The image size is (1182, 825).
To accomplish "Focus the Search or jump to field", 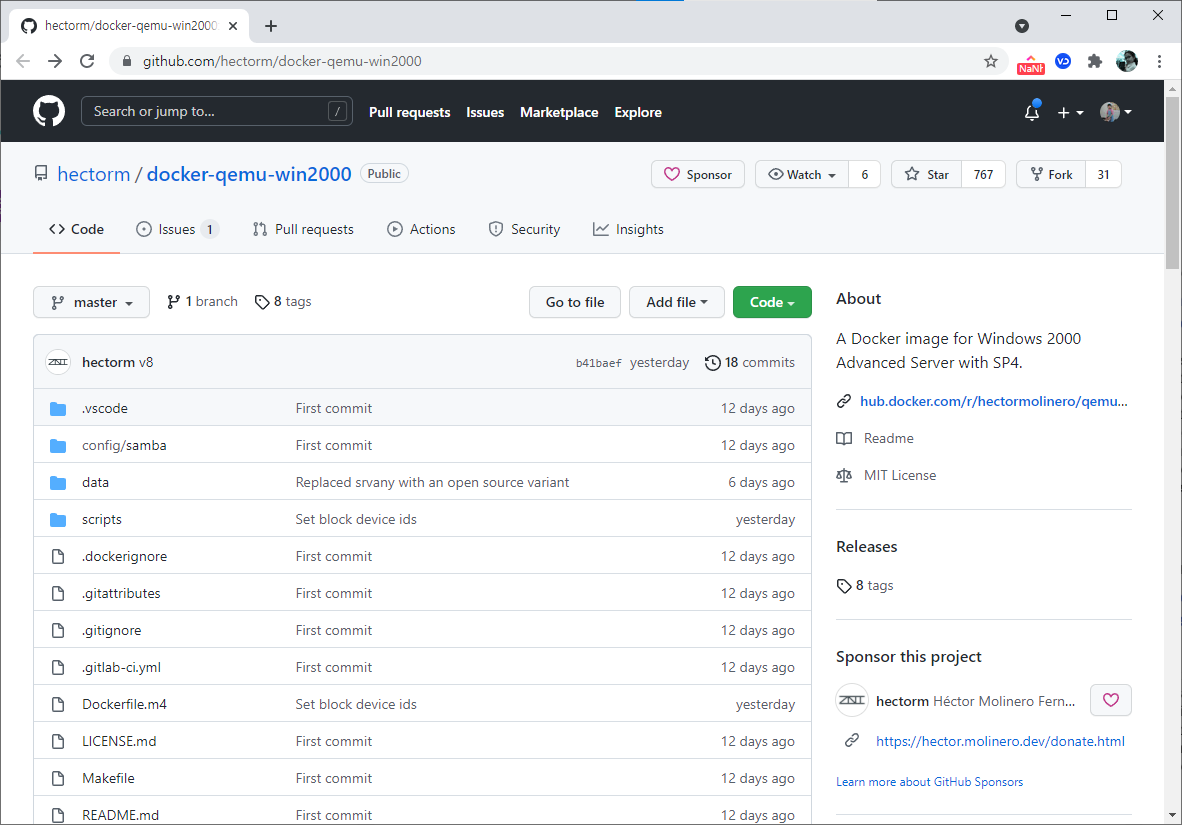I will 216,112.
